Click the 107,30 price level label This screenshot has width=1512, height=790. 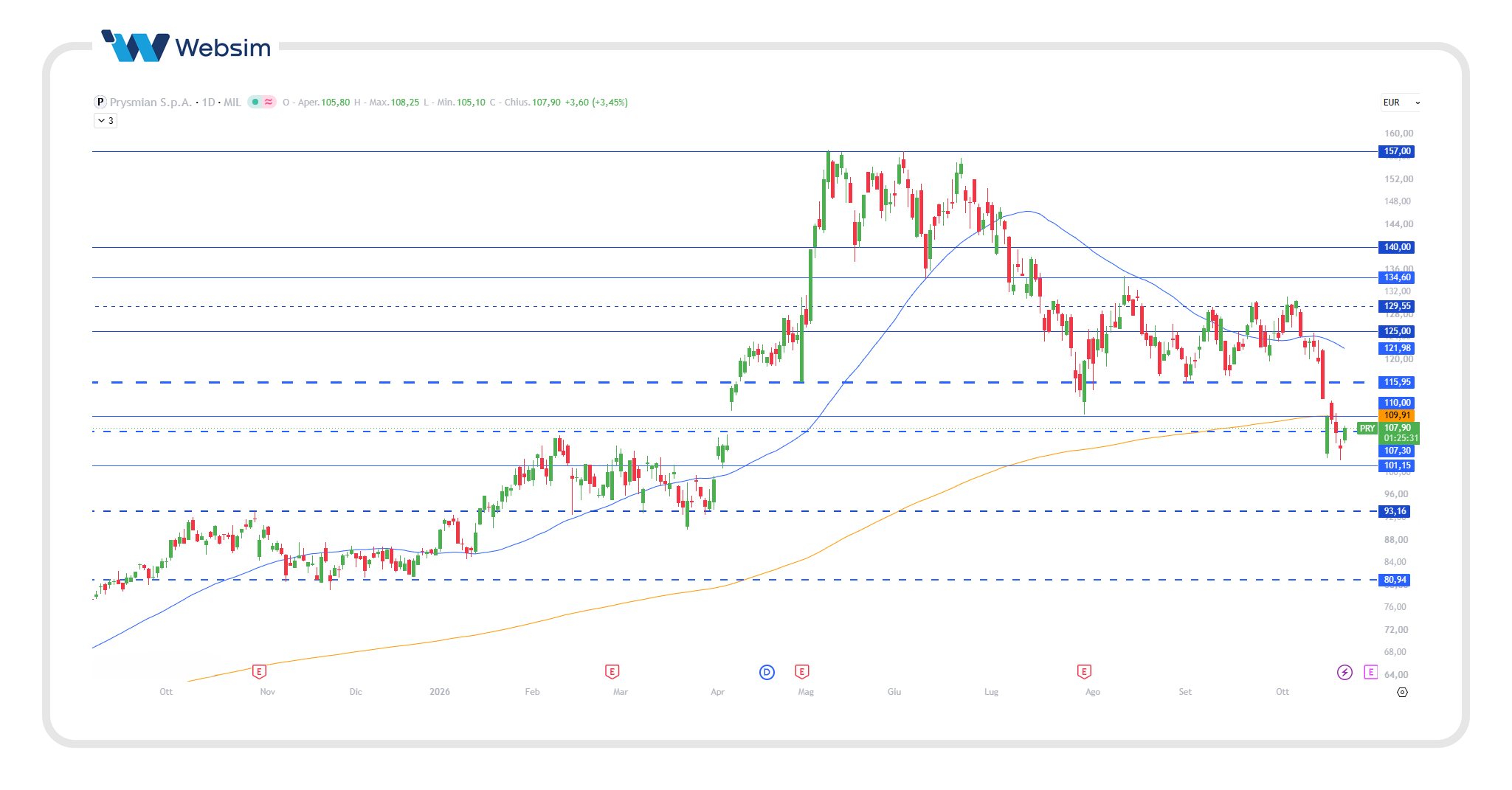click(1397, 451)
